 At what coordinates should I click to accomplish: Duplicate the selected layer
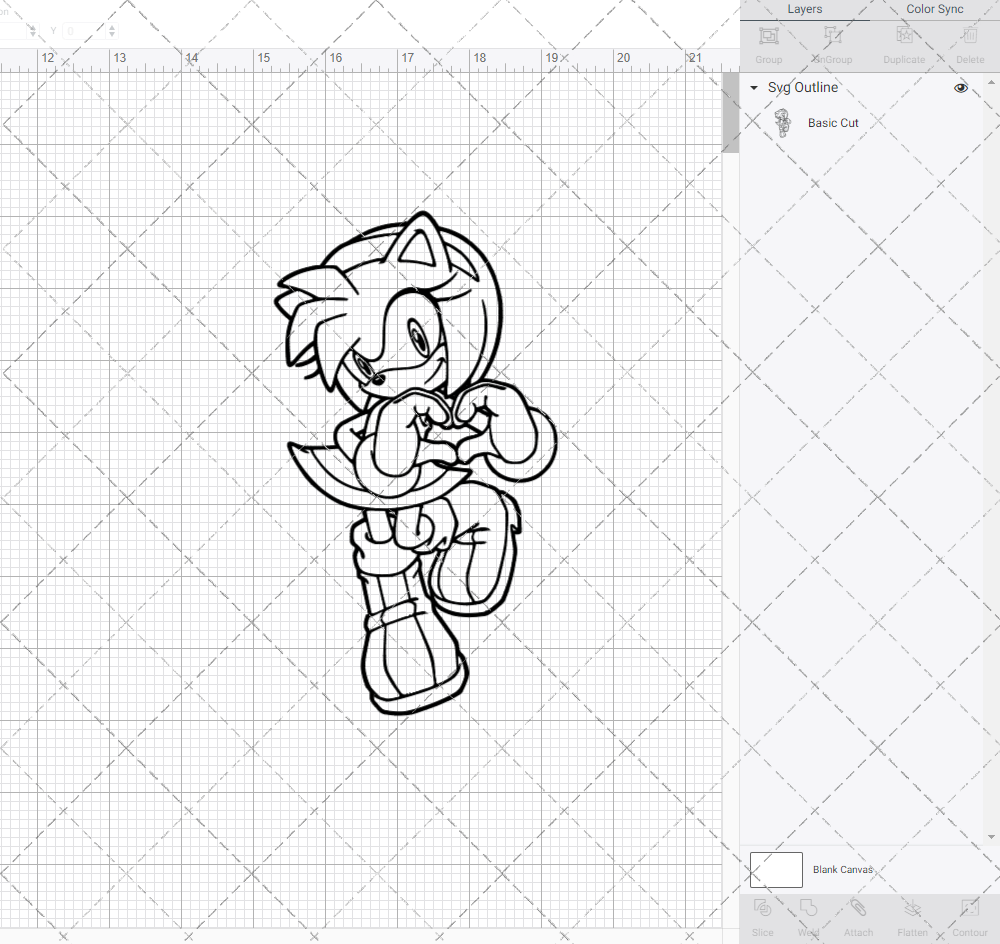(903, 40)
